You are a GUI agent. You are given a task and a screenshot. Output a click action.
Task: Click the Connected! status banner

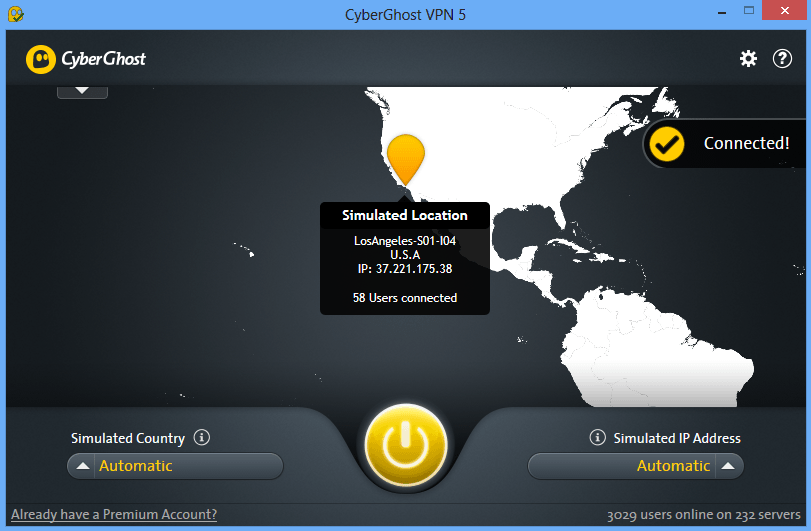725,144
